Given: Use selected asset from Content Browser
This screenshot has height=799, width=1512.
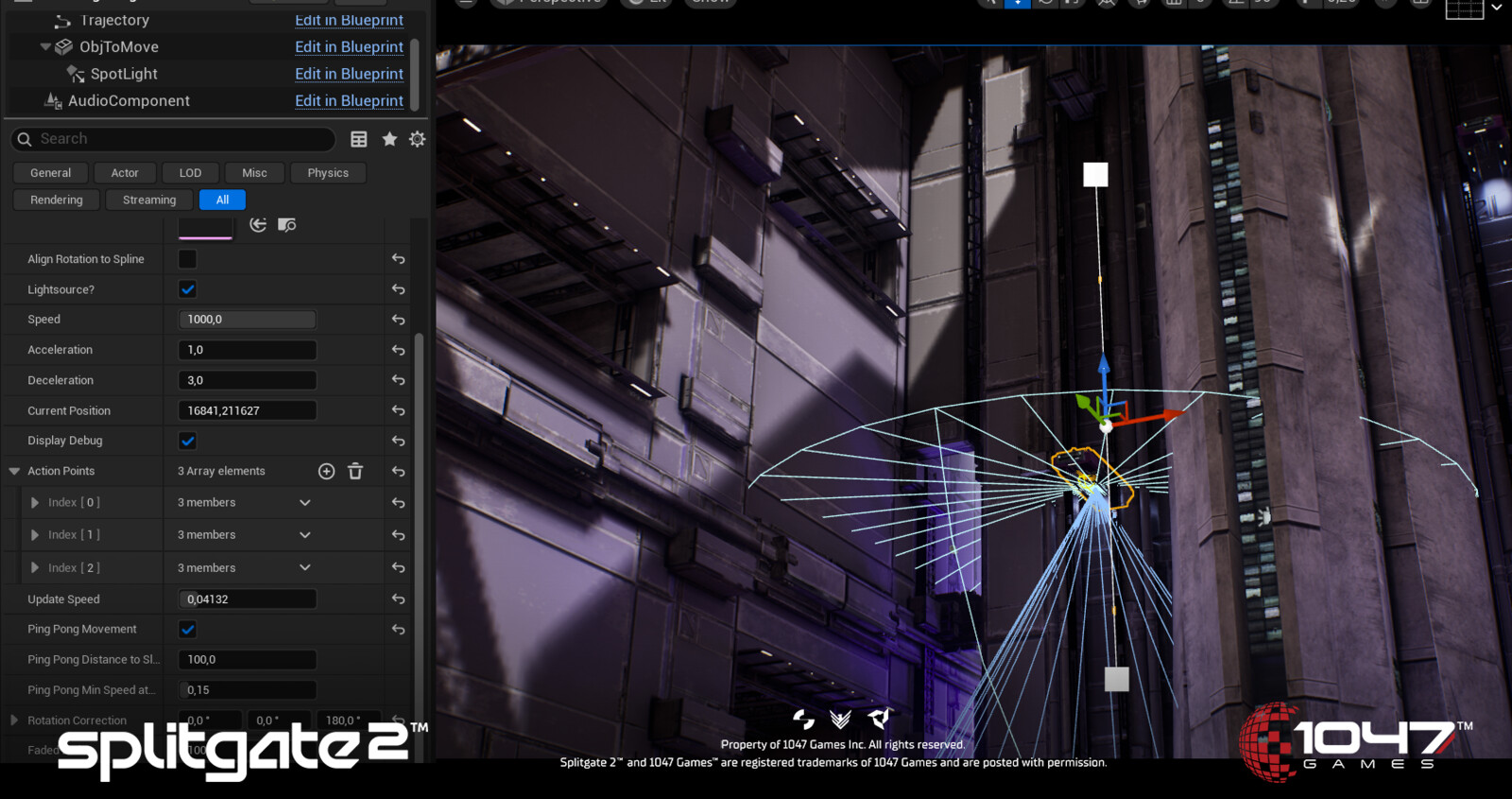Looking at the screenshot, I should coord(258,224).
